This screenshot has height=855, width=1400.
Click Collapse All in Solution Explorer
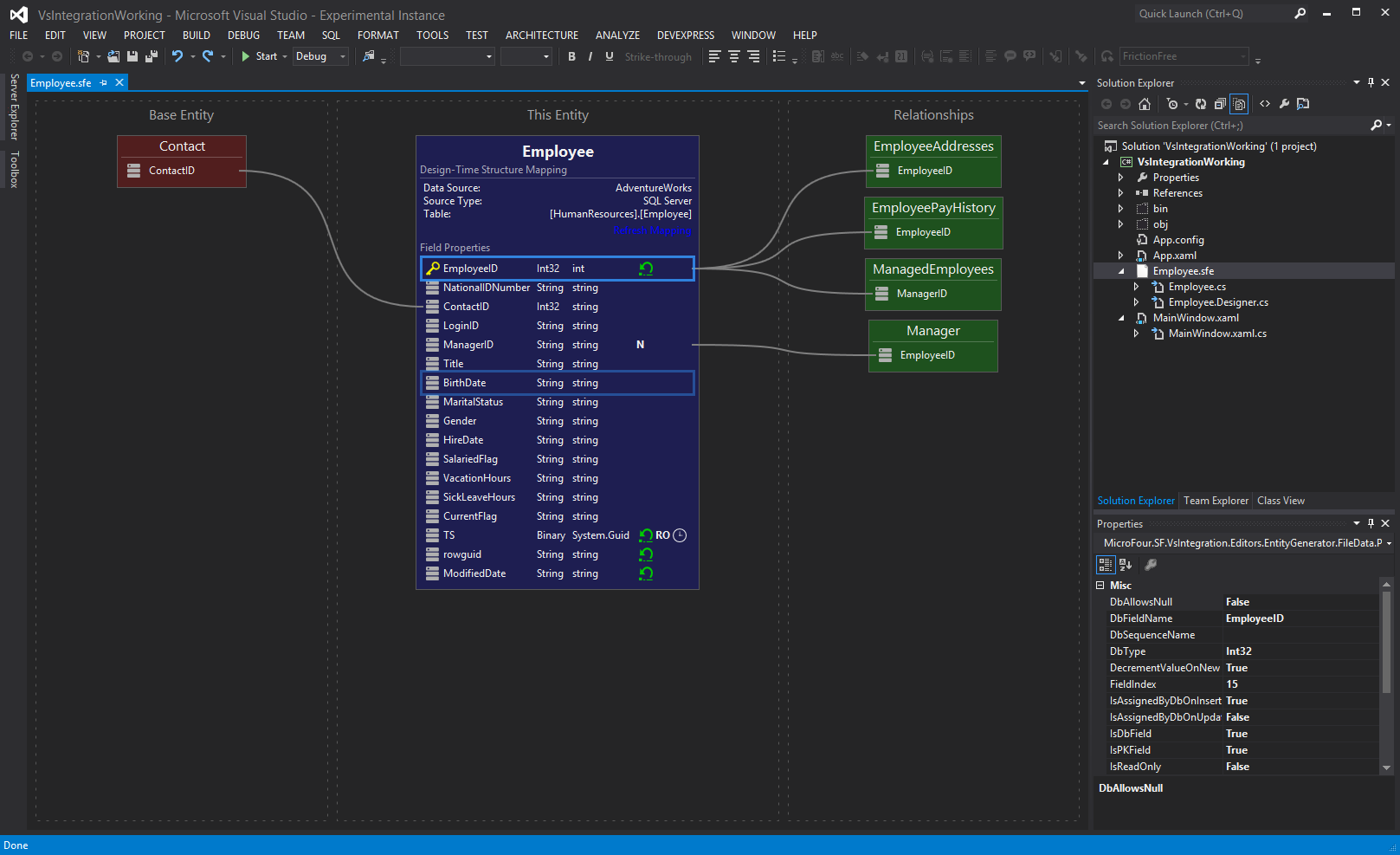(1220, 104)
